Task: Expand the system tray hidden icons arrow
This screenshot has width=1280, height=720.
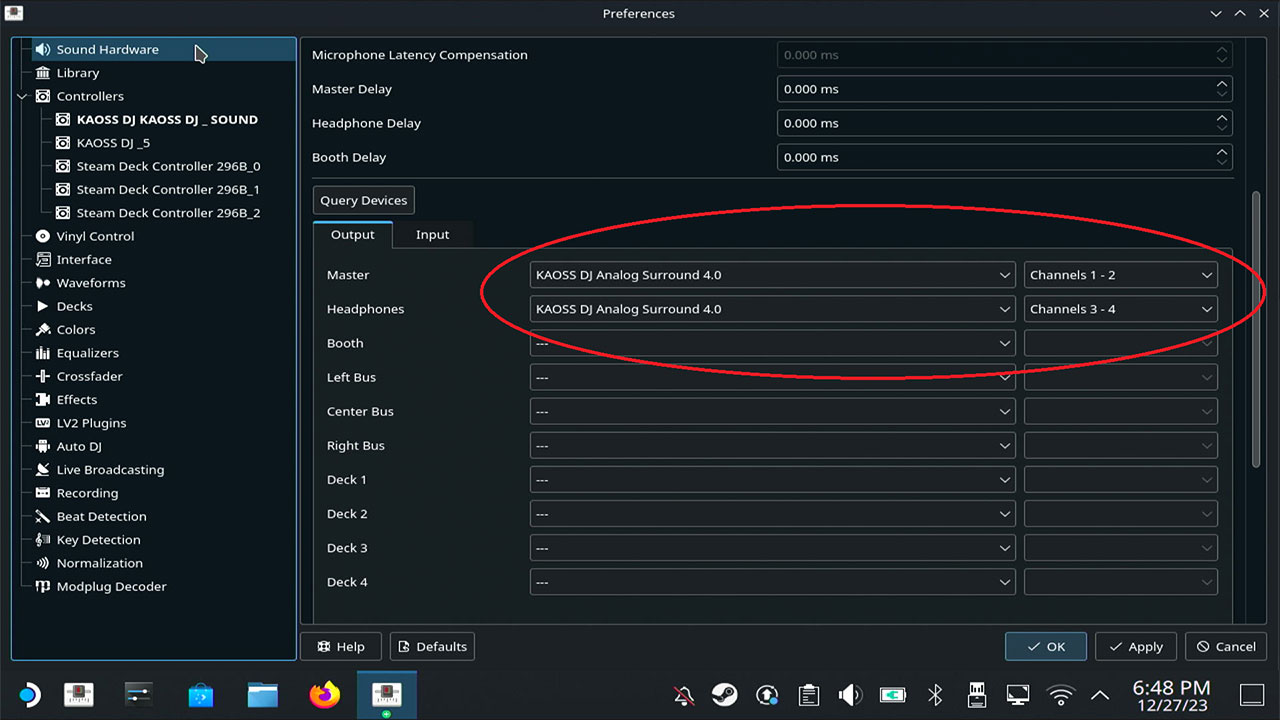Action: click(x=1100, y=695)
